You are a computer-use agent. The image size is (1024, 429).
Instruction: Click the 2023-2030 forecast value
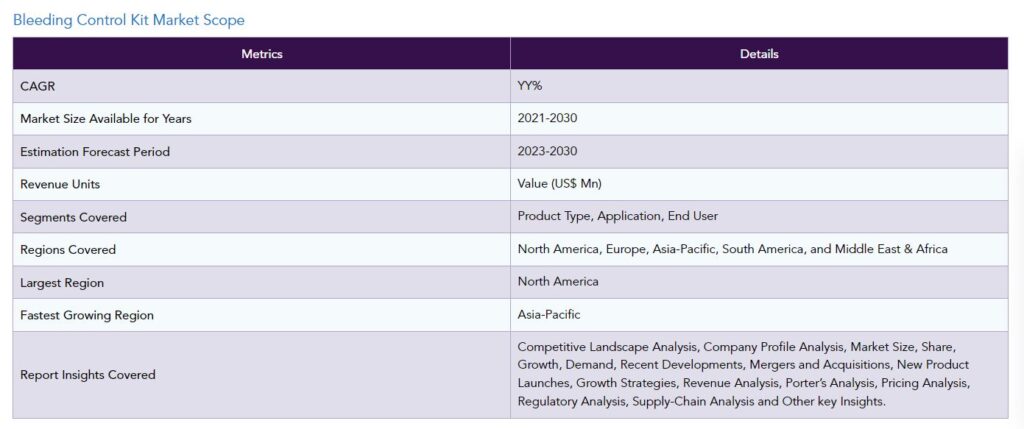[x=547, y=152]
